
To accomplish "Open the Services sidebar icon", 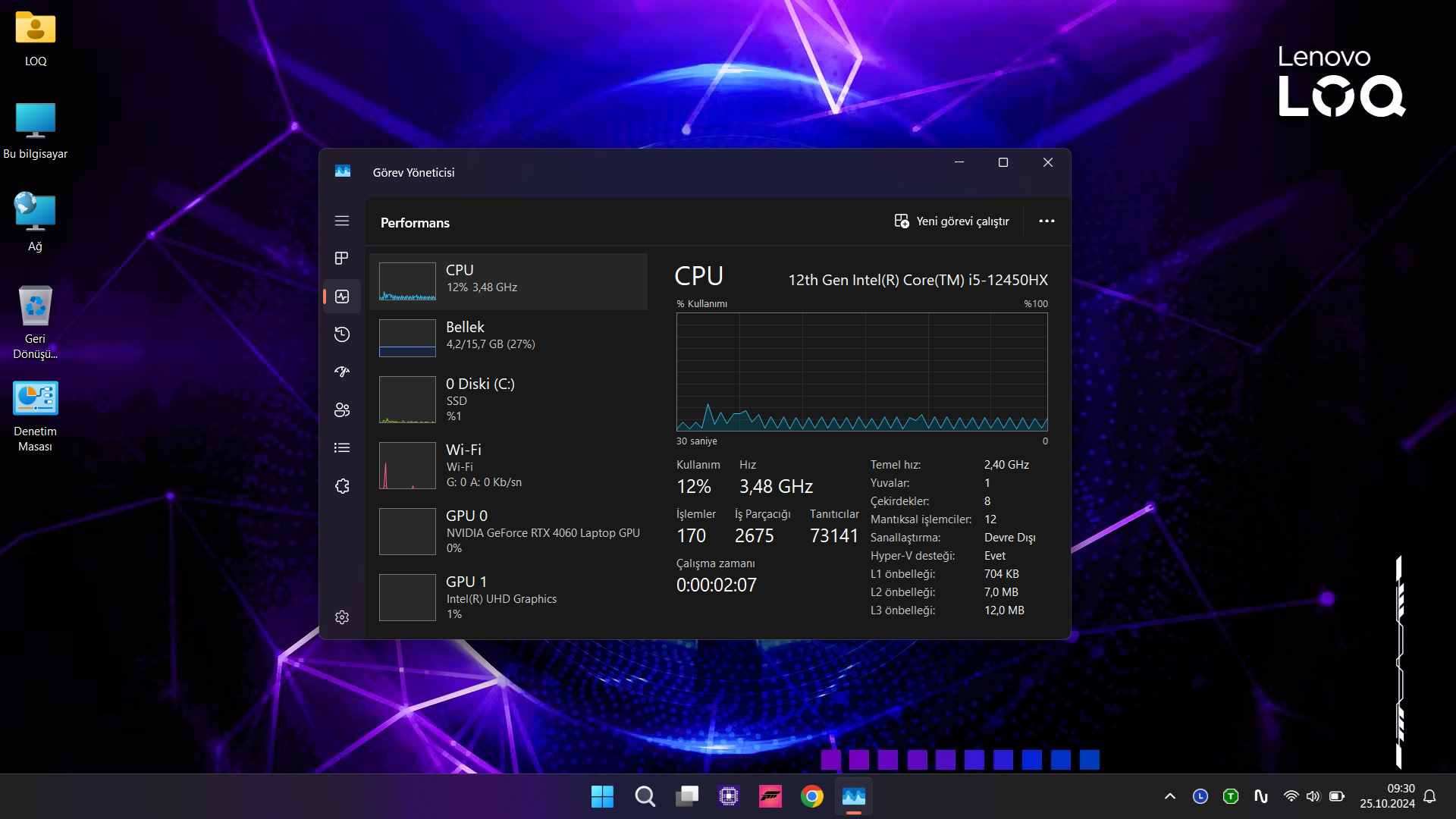I will pyautogui.click(x=342, y=486).
